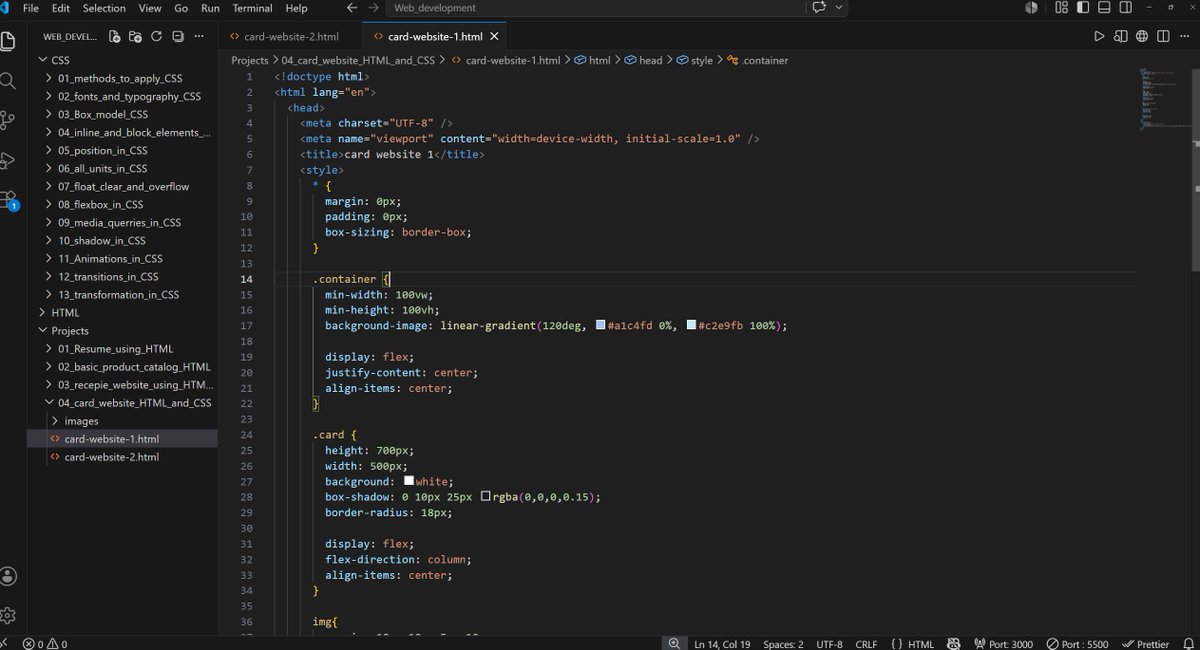This screenshot has width=1200, height=650.
Task: Open the Terminal menu
Action: click(252, 8)
